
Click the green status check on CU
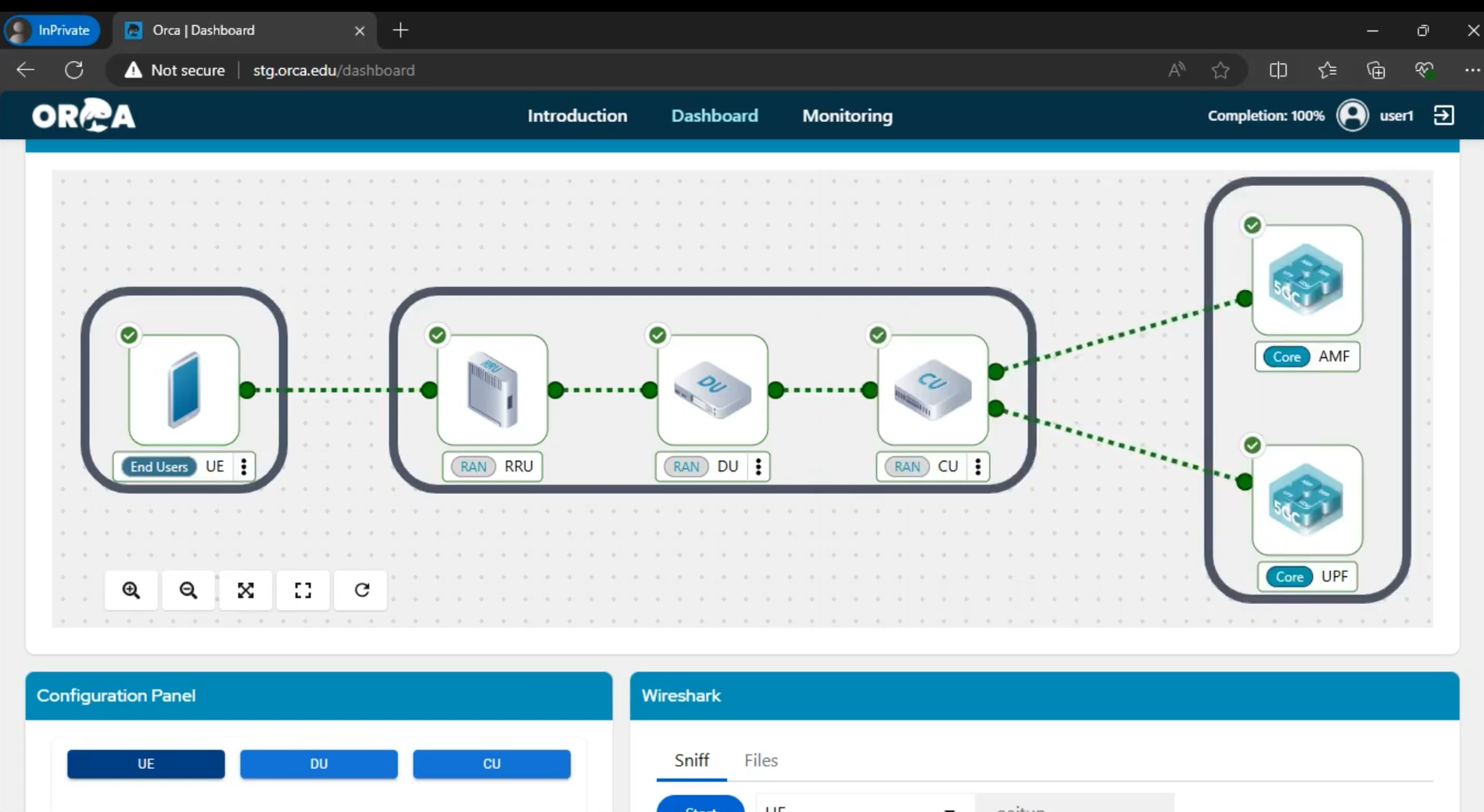[x=878, y=335]
